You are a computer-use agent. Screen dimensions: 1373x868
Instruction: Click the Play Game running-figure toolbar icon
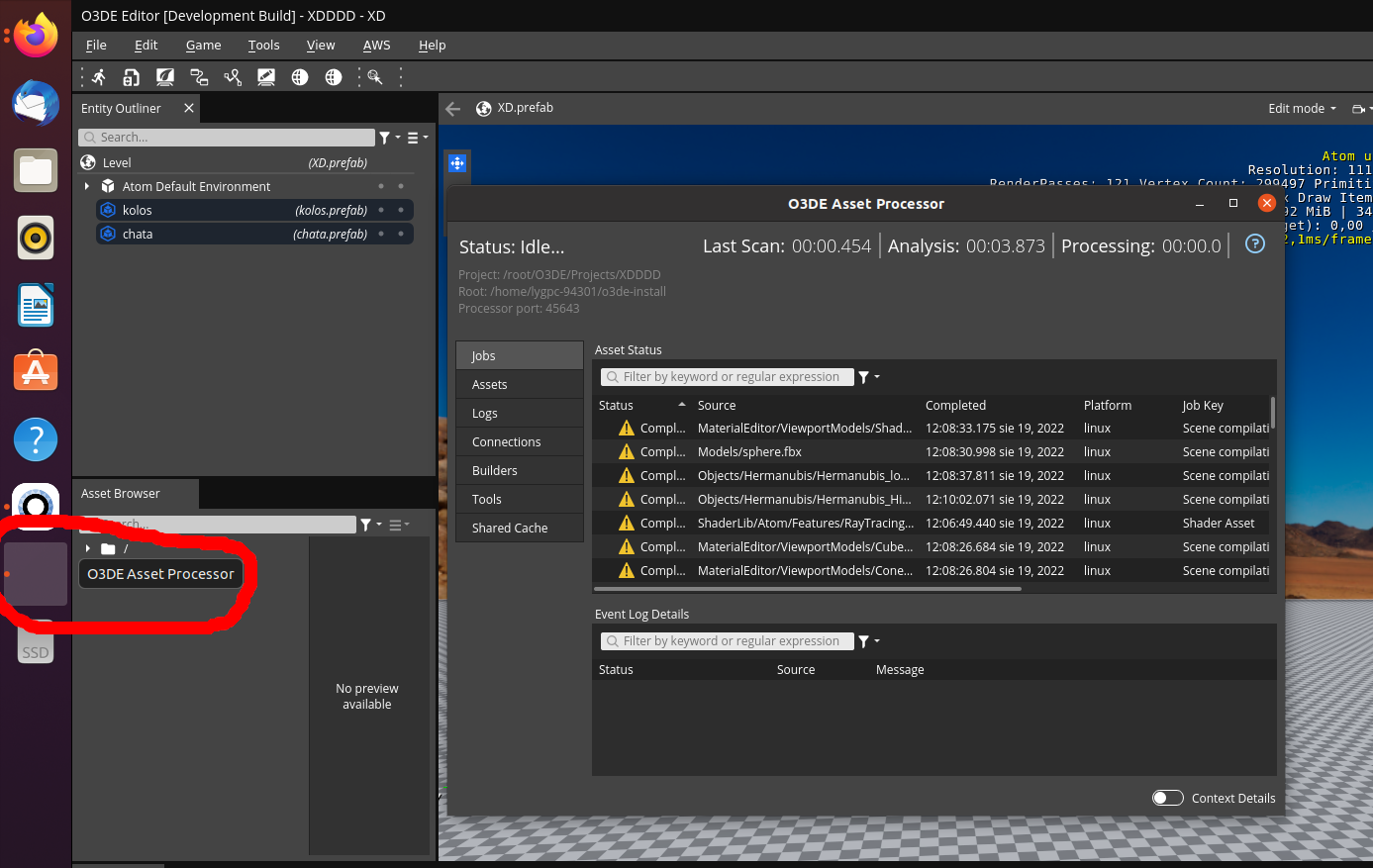coord(96,76)
